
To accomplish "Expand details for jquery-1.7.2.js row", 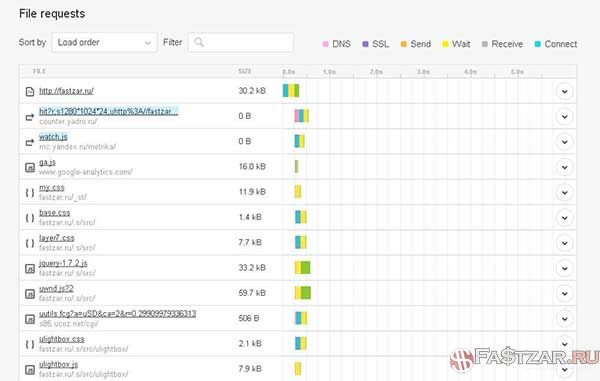I will pos(564,268).
